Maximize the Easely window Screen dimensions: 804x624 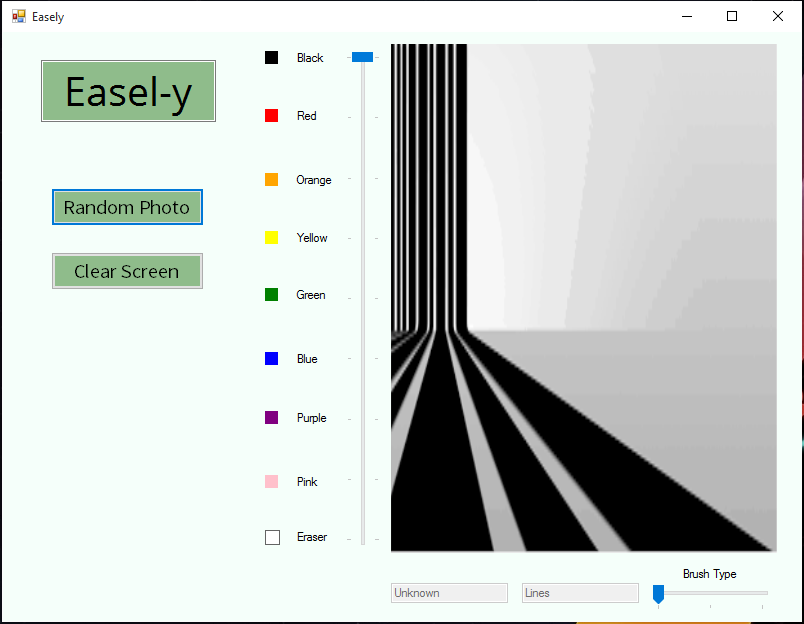tap(732, 16)
